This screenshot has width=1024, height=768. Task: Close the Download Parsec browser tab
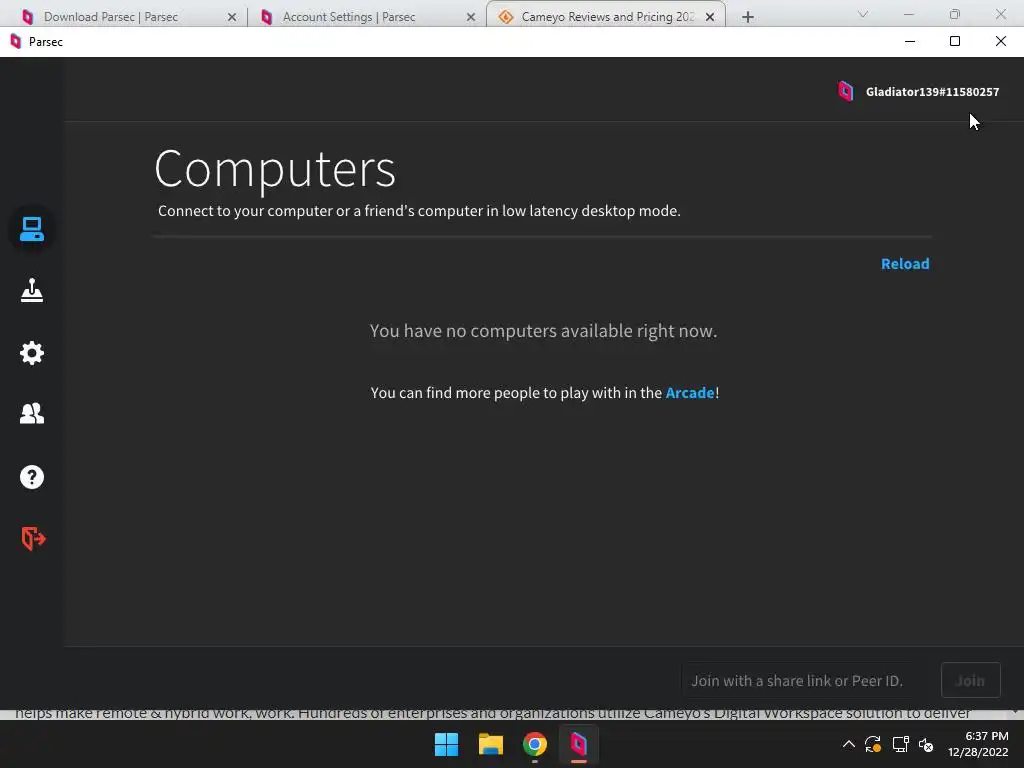[232, 17]
